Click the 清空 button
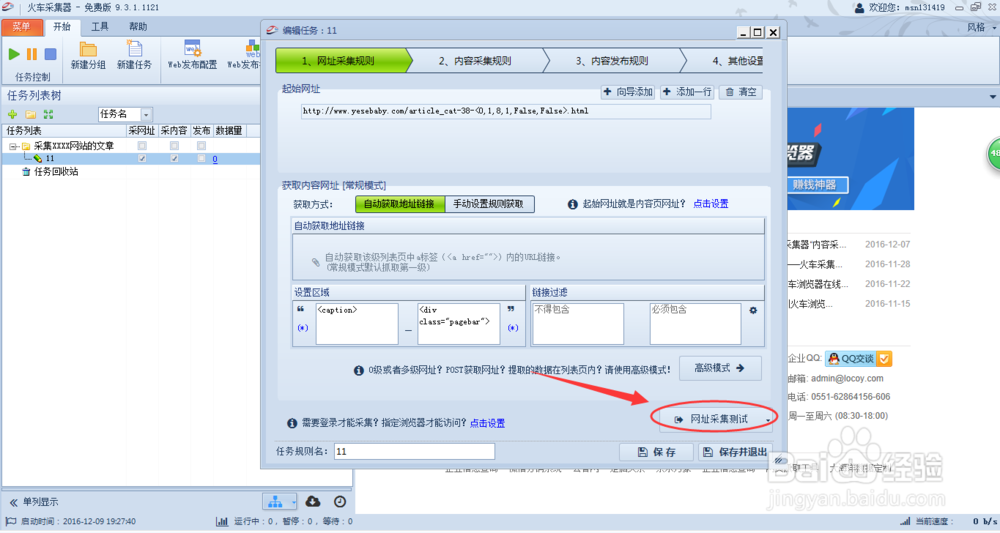 [x=741, y=92]
